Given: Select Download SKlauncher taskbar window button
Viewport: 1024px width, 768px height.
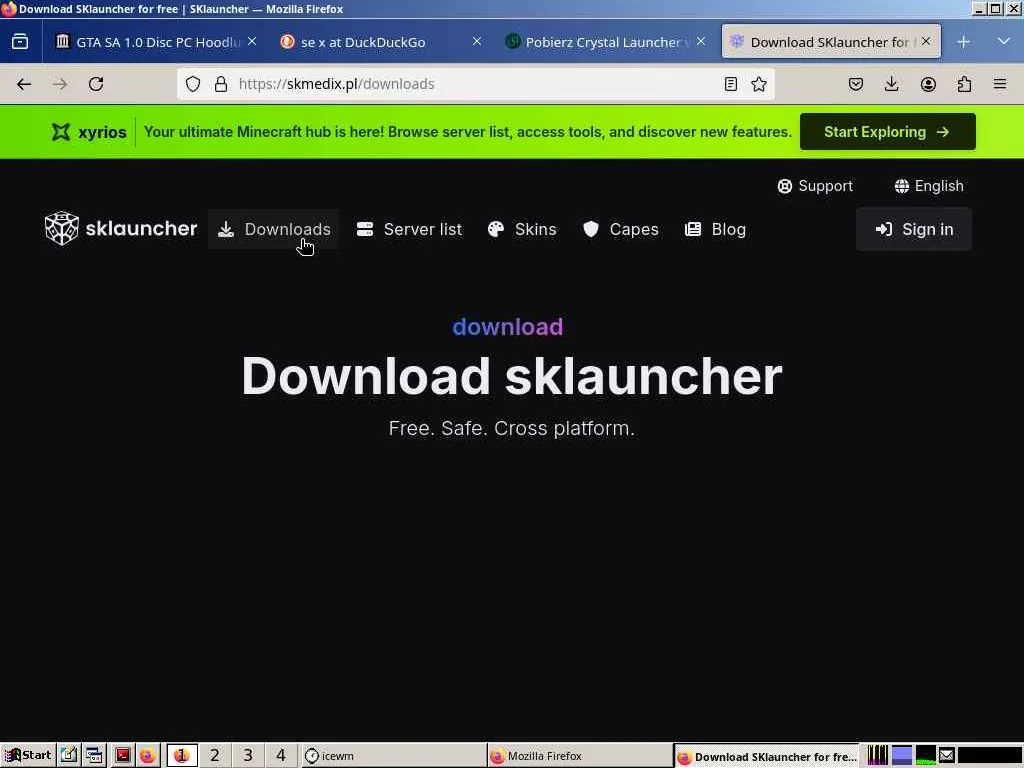Looking at the screenshot, I should [767, 756].
